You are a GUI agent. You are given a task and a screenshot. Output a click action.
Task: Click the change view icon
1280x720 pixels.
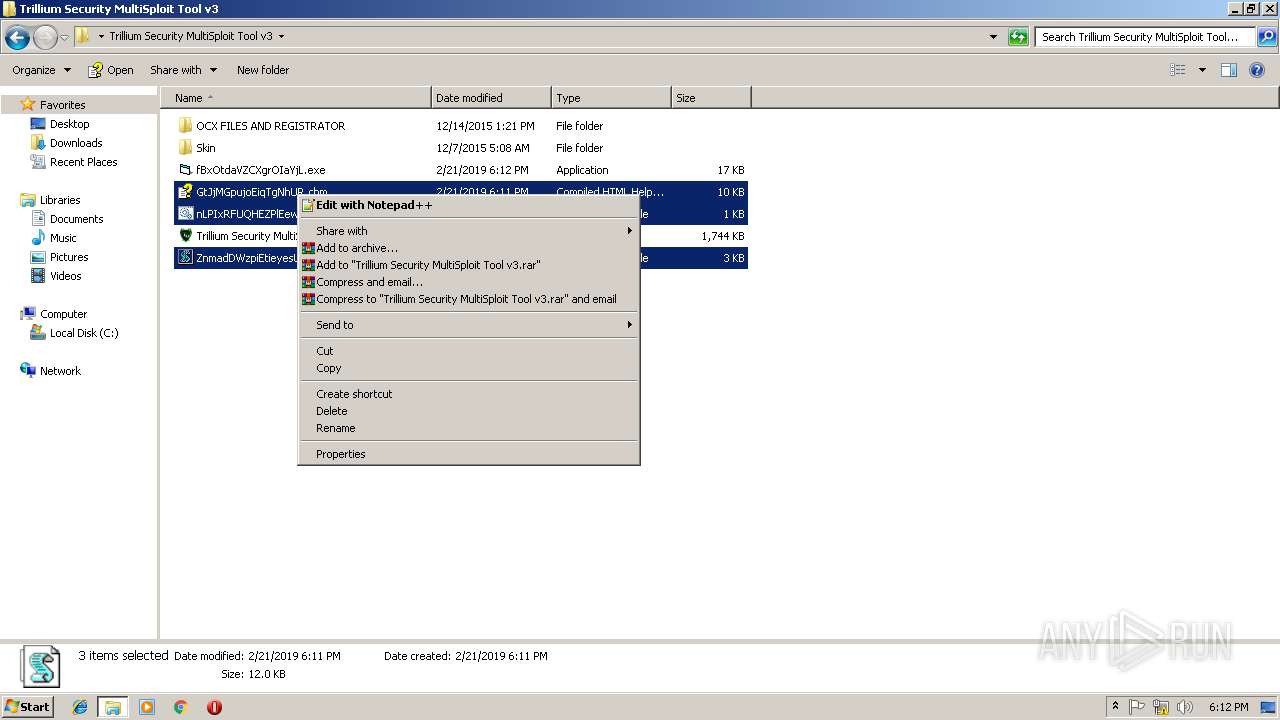[x=1178, y=70]
